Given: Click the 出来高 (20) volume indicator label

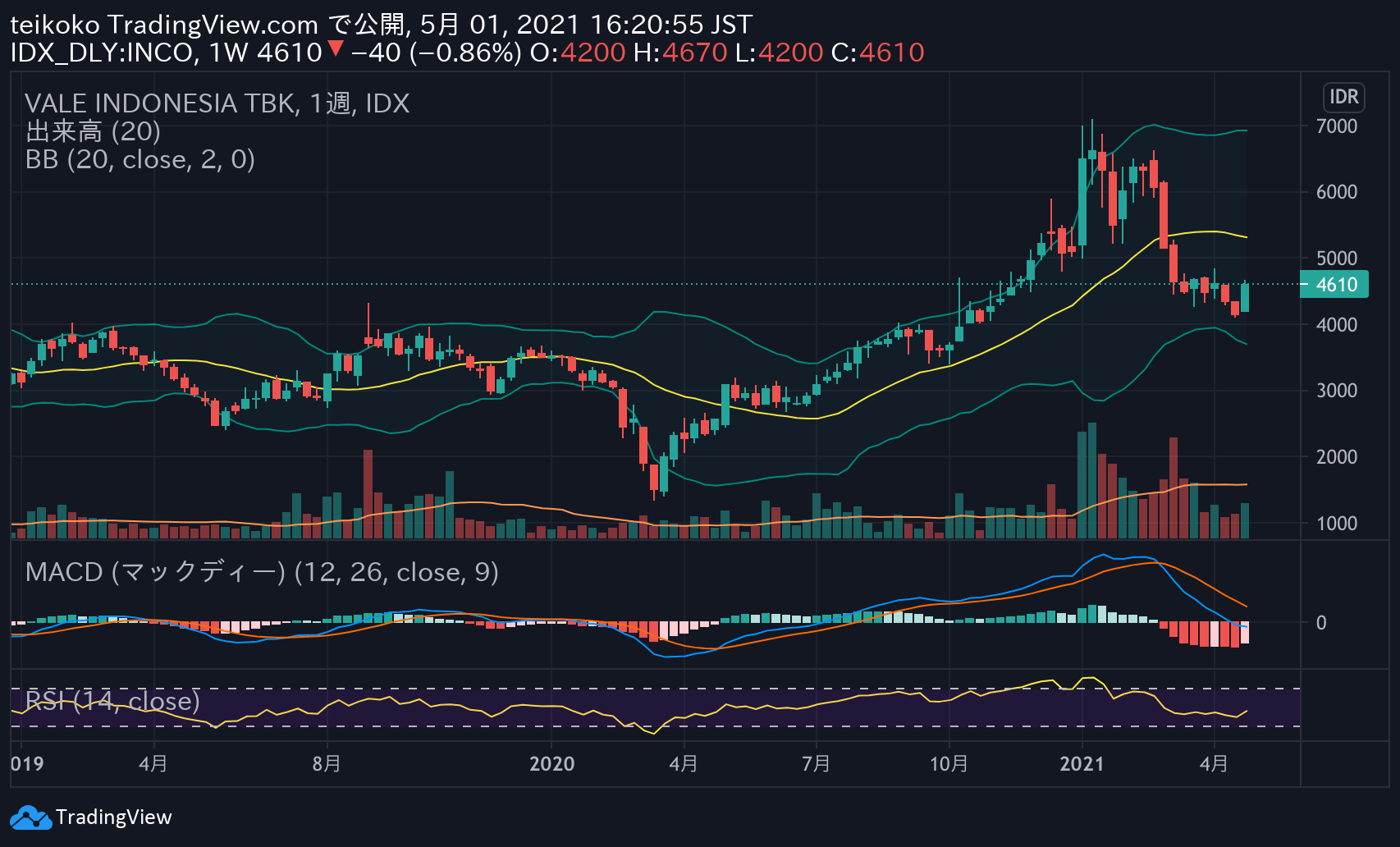Looking at the screenshot, I should (x=93, y=131).
